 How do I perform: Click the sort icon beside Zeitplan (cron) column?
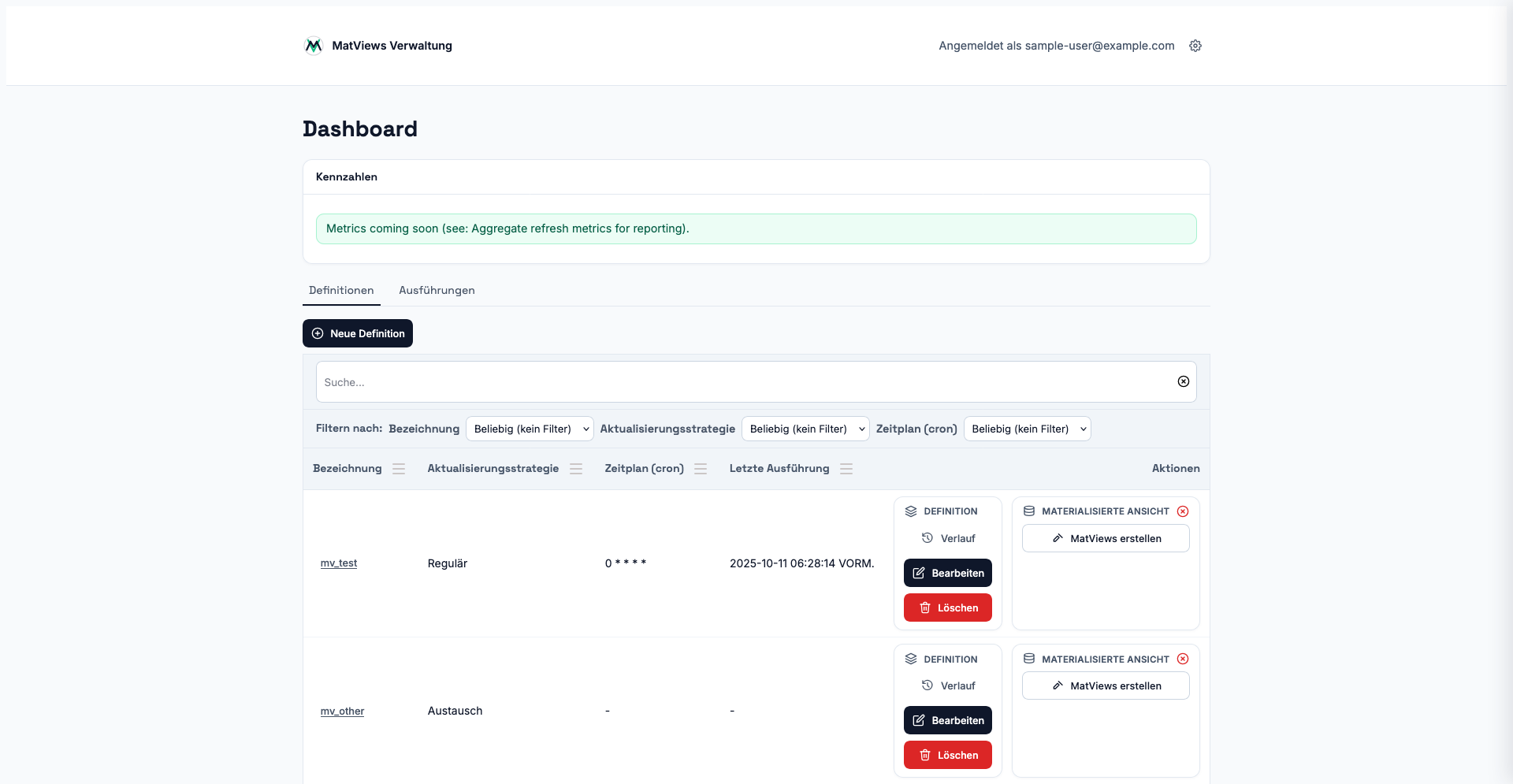701,469
